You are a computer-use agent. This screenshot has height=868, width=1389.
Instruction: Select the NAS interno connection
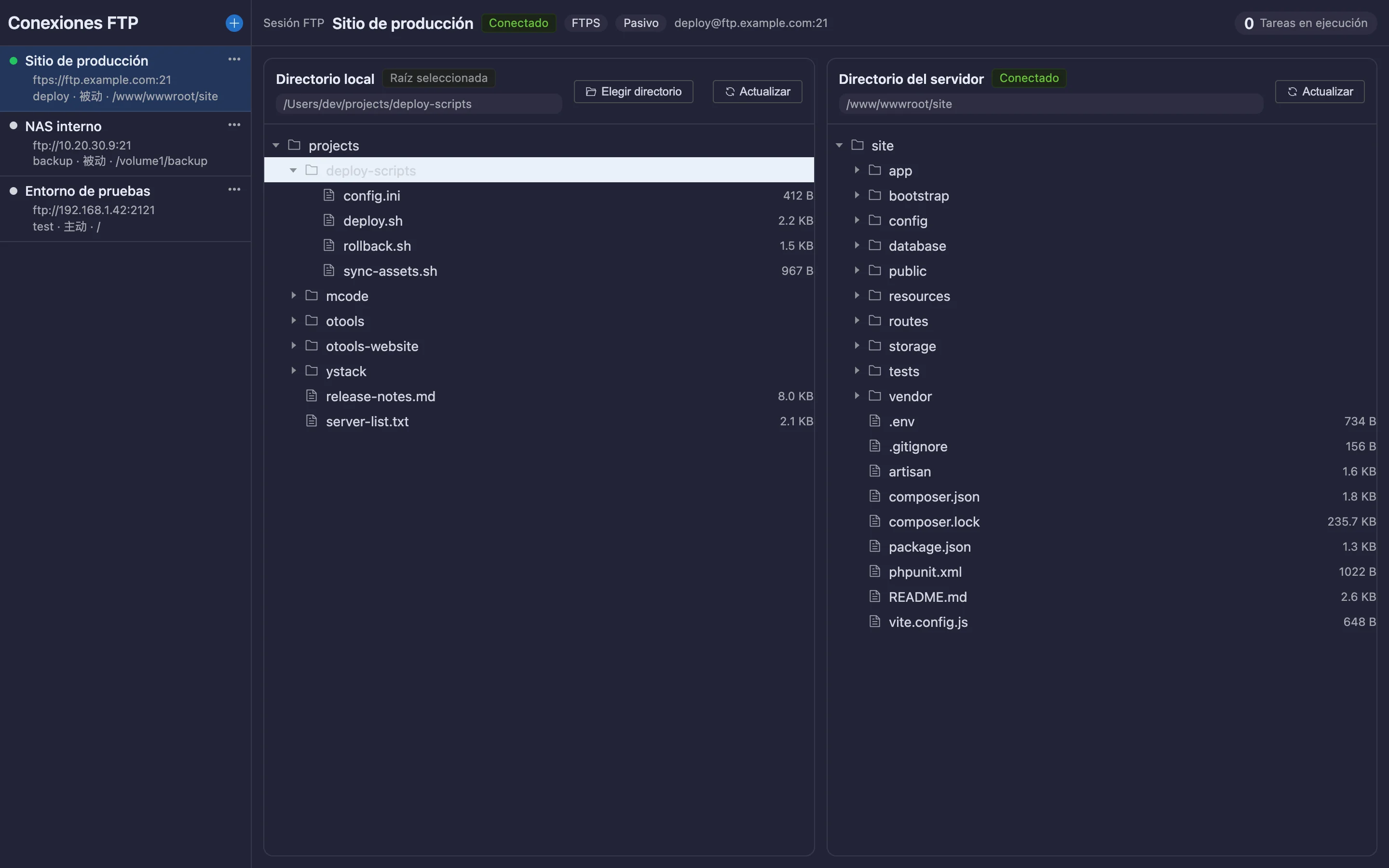point(125,144)
